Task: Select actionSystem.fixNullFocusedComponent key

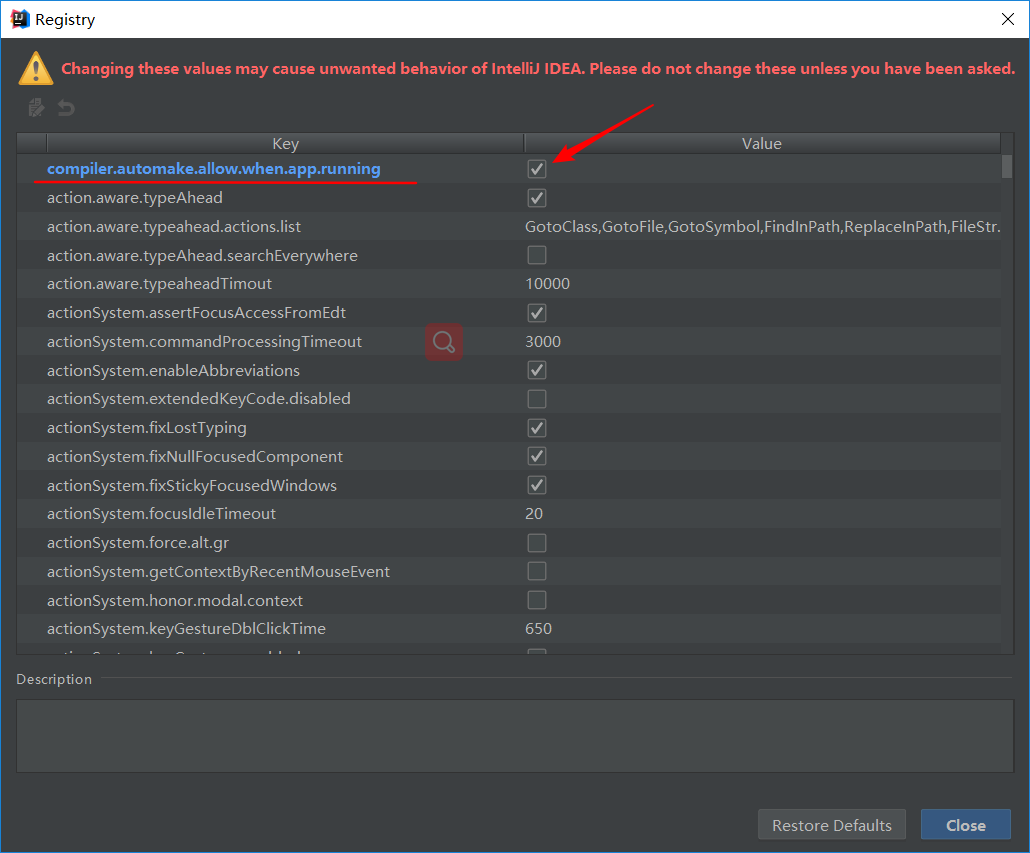Action: click(195, 456)
